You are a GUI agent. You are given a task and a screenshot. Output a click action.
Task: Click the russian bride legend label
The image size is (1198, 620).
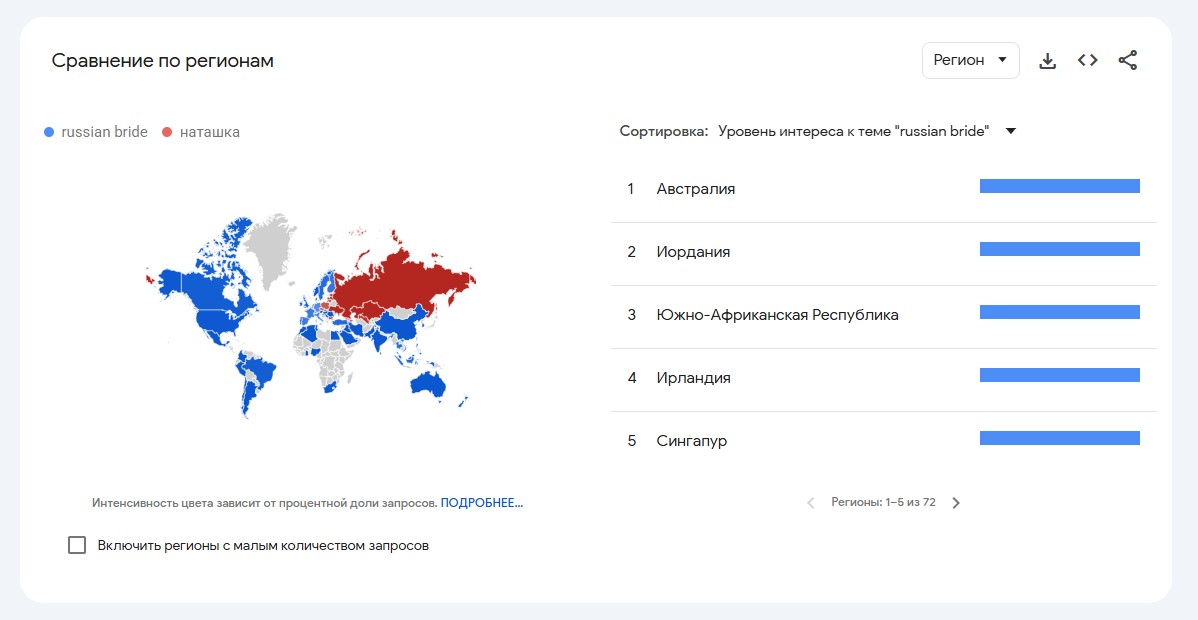[x=105, y=132]
